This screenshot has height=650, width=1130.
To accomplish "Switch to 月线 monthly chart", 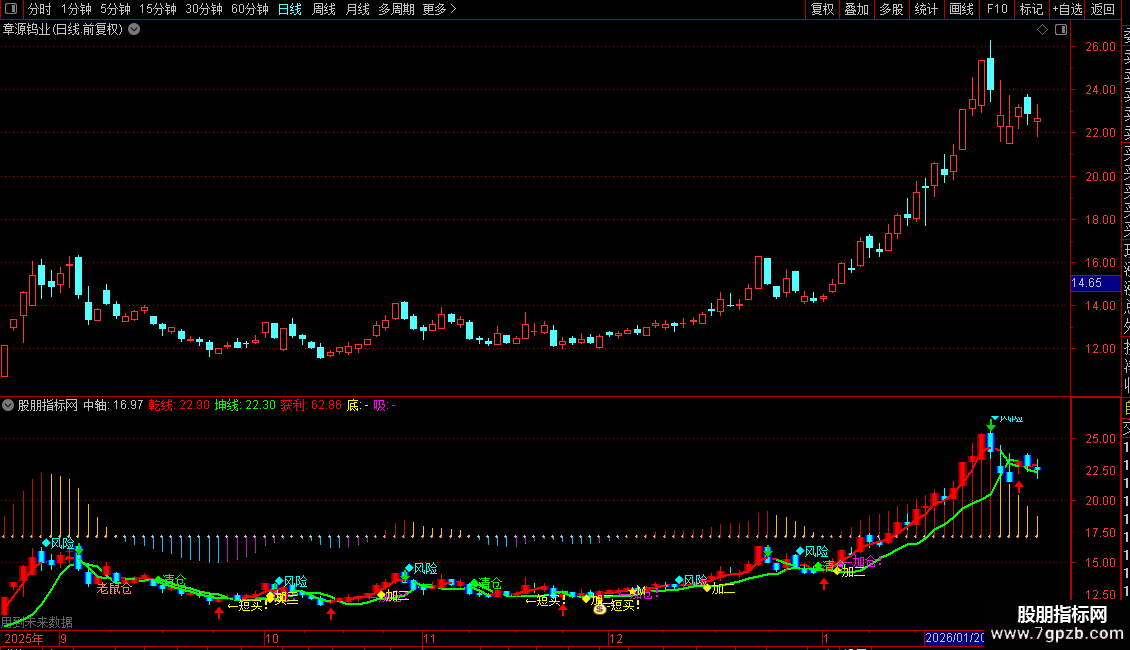I will [357, 9].
